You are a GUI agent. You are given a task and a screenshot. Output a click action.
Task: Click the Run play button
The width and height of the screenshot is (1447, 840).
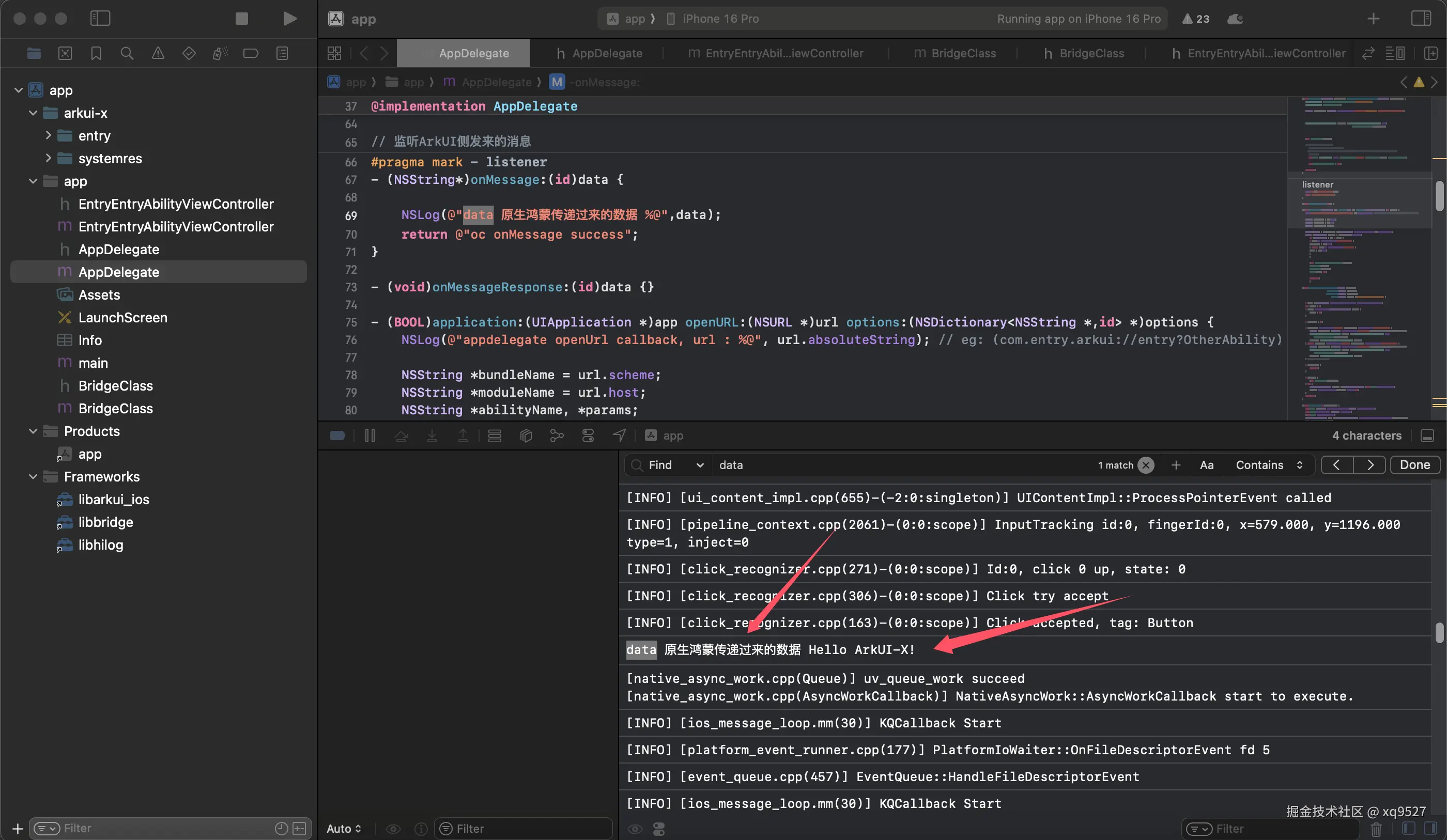pyautogui.click(x=290, y=19)
